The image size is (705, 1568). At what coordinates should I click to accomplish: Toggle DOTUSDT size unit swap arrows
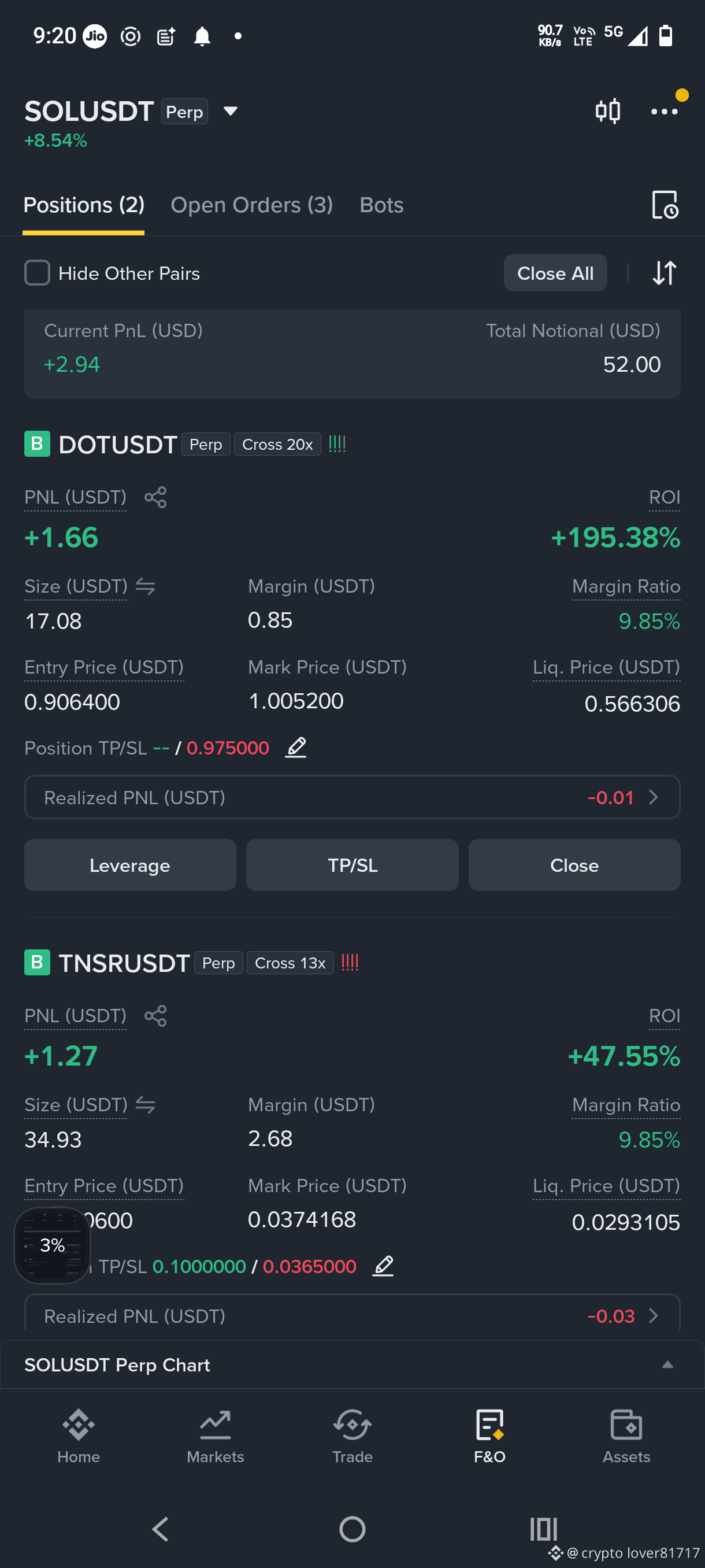tap(146, 586)
